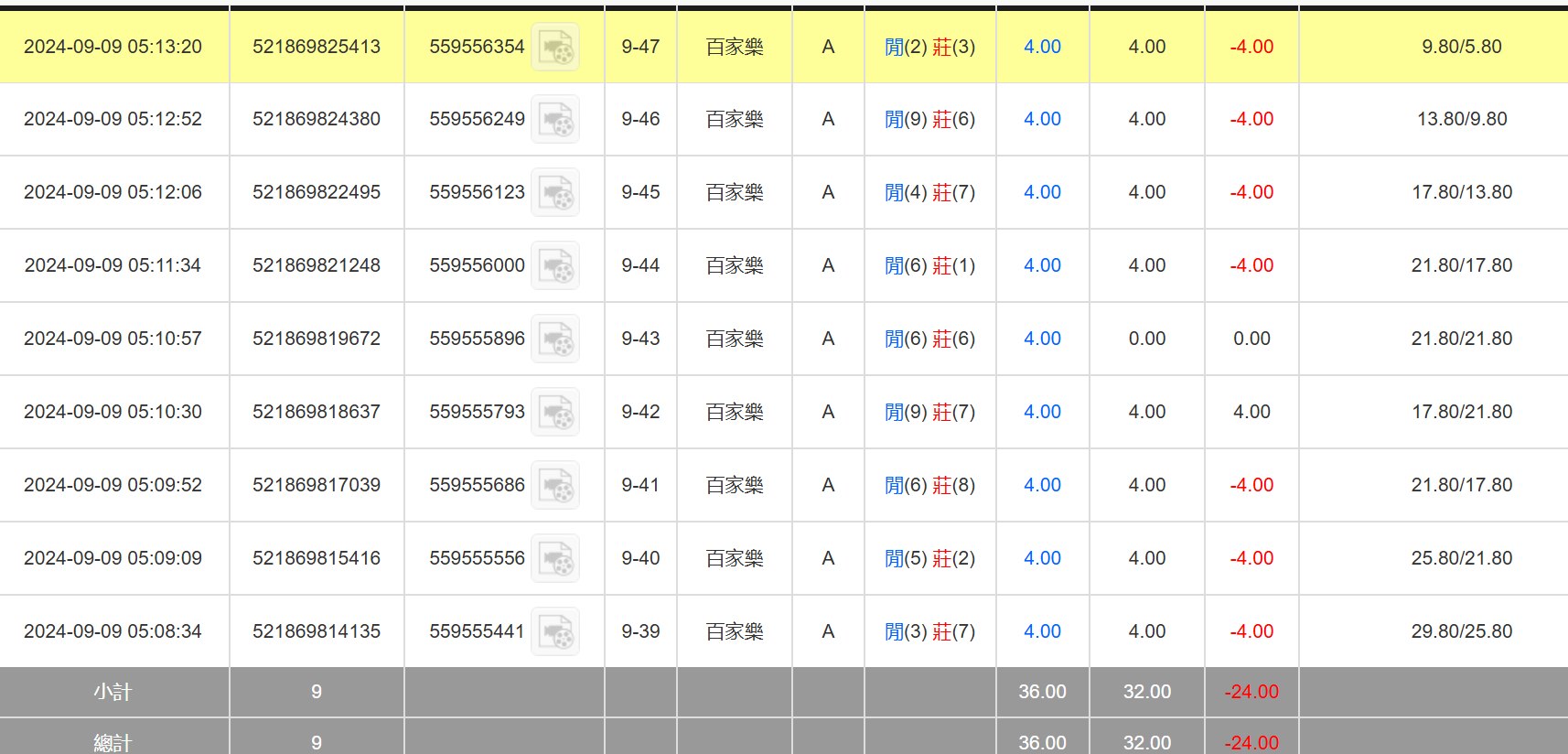Play the replay for round 559556000
1568x754 pixels.
coord(555,266)
